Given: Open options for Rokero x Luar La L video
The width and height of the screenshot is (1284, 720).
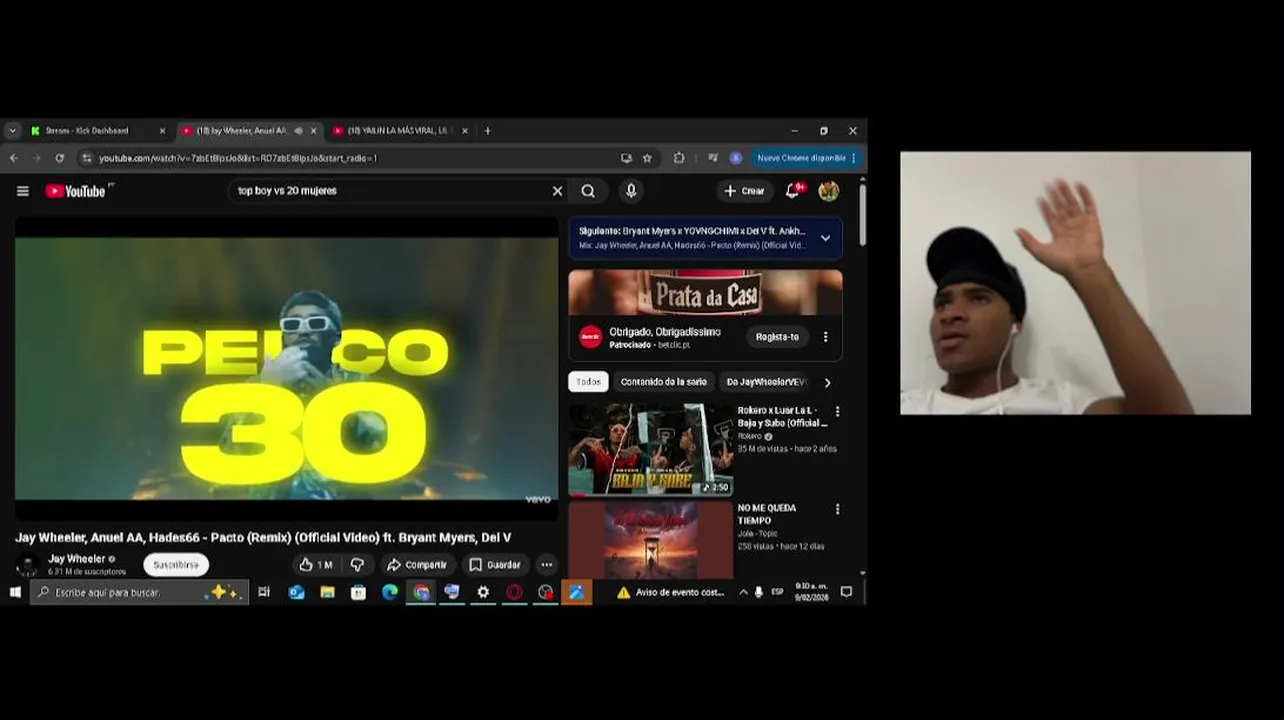Looking at the screenshot, I should tap(837, 411).
